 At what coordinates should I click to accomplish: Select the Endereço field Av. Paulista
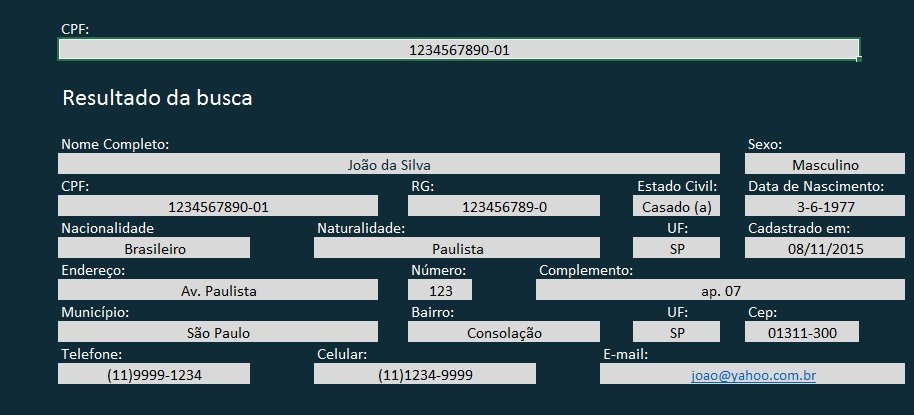218,290
